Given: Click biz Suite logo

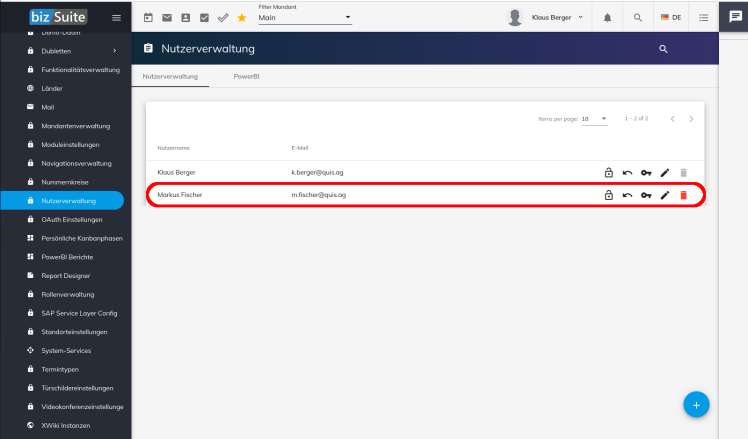Looking at the screenshot, I should (x=58, y=17).
